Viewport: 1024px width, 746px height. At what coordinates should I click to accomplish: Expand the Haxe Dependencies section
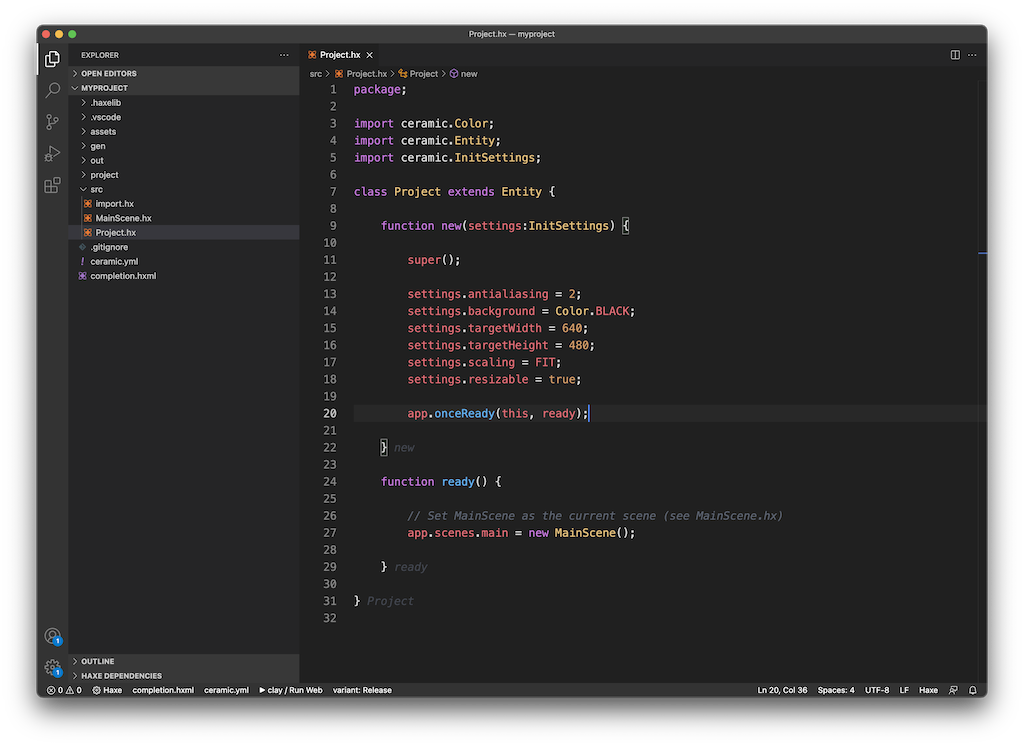(x=184, y=675)
